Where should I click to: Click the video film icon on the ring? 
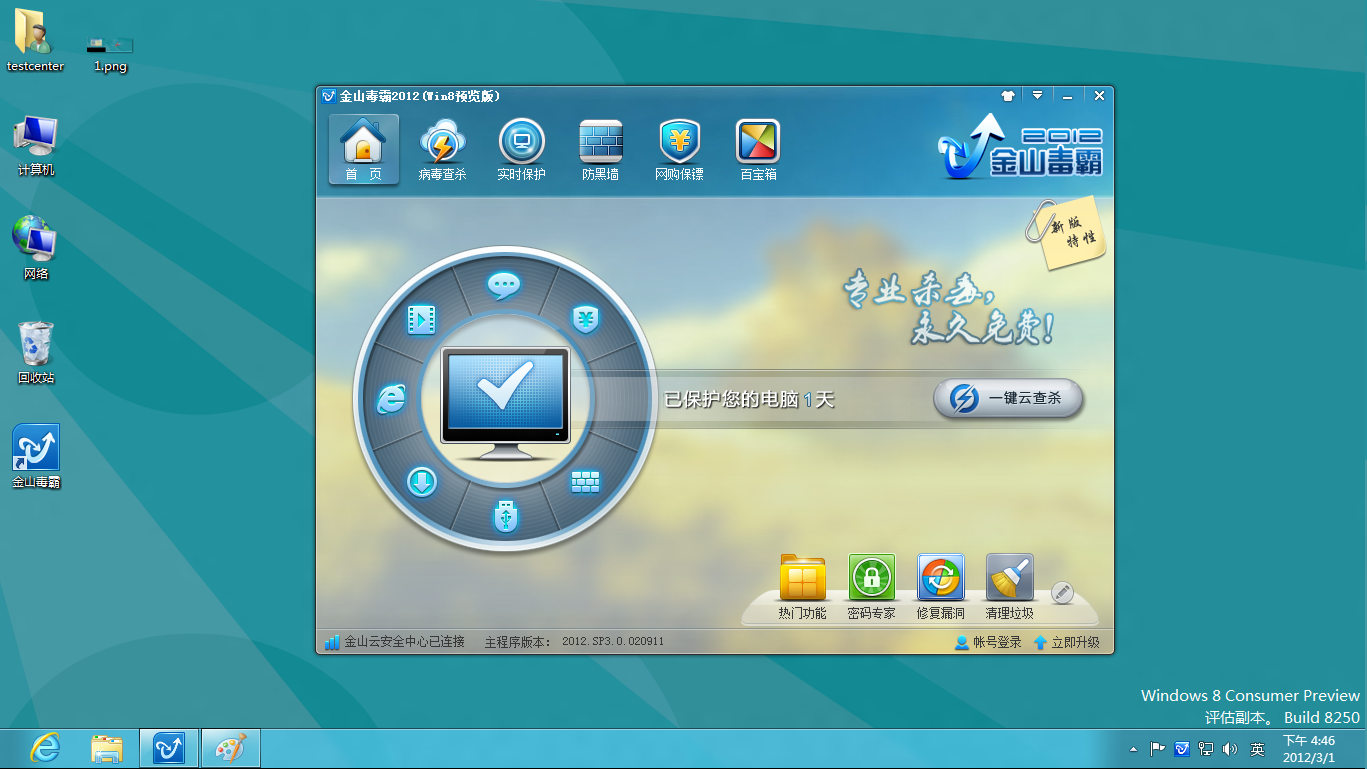tap(421, 319)
